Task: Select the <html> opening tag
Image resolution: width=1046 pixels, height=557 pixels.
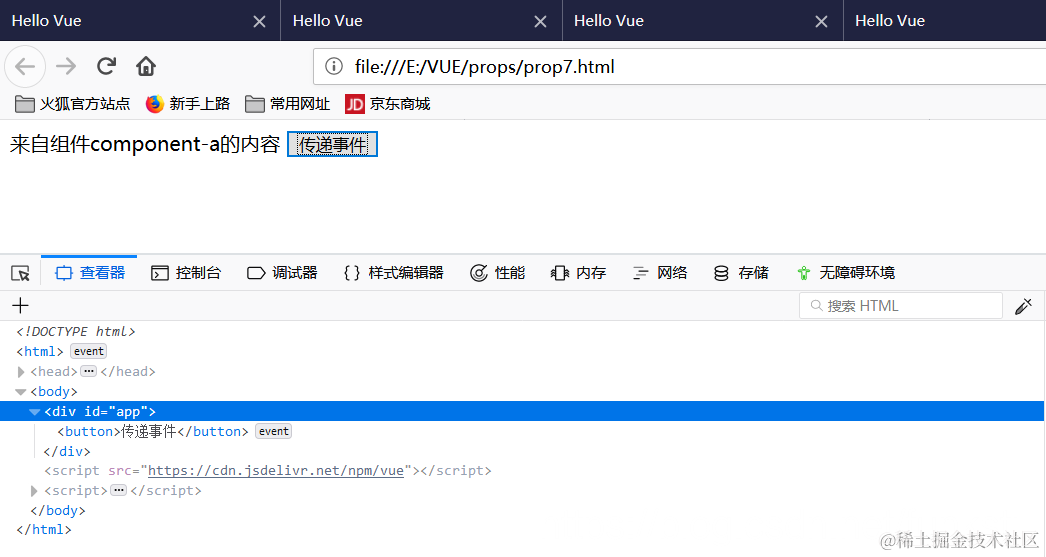Action: (39, 352)
